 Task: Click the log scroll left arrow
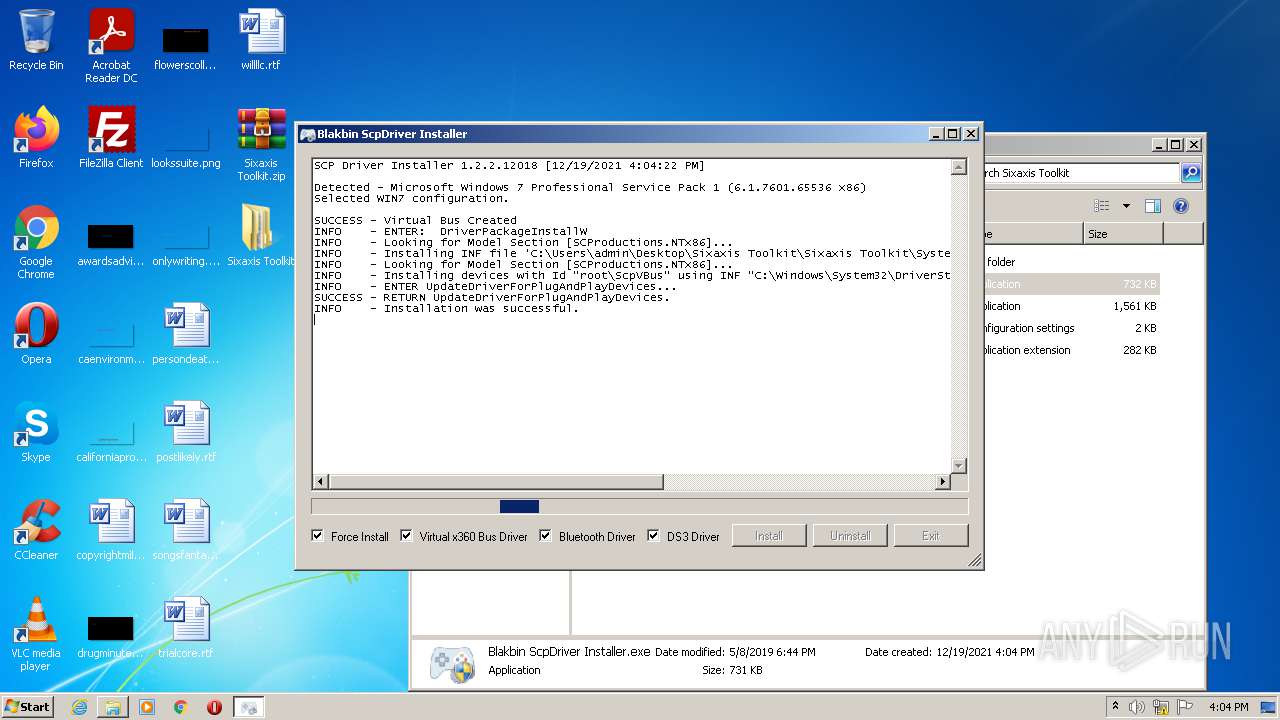click(x=320, y=482)
